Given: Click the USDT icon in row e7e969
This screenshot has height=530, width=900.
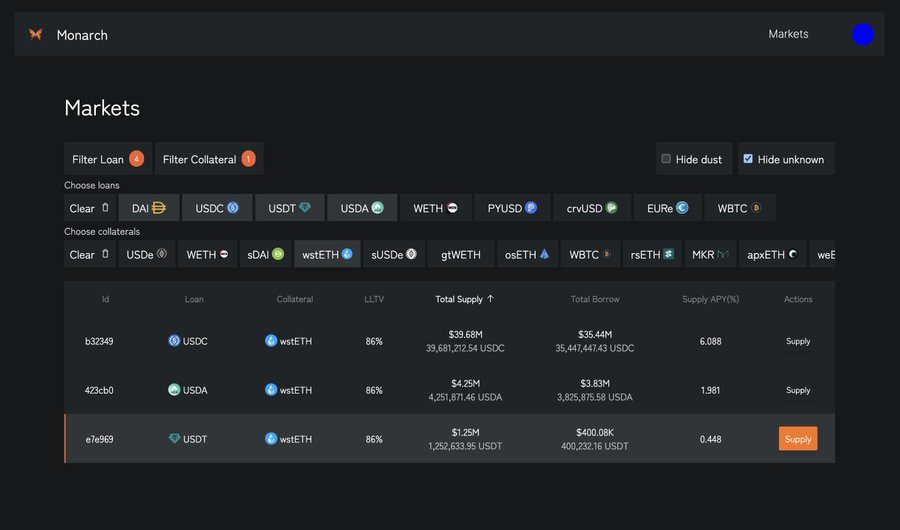Looking at the screenshot, I should 174,438.
